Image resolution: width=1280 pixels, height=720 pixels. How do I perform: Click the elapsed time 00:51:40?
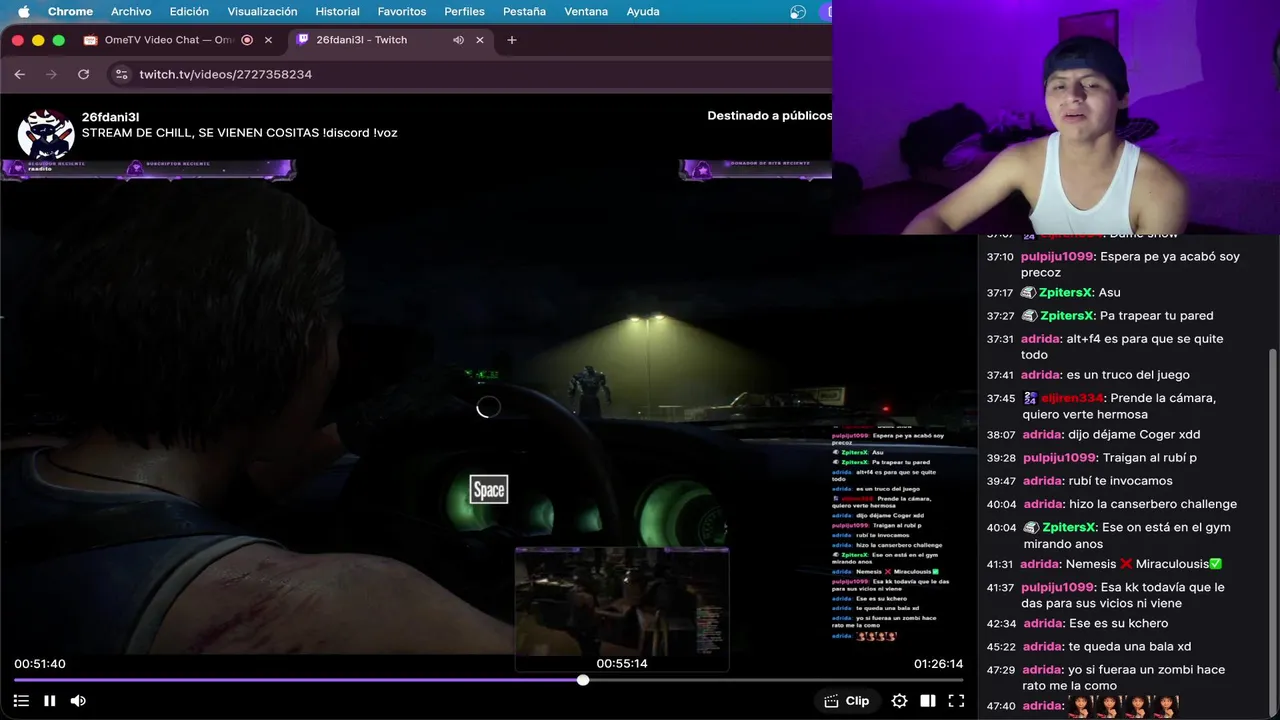click(x=40, y=664)
